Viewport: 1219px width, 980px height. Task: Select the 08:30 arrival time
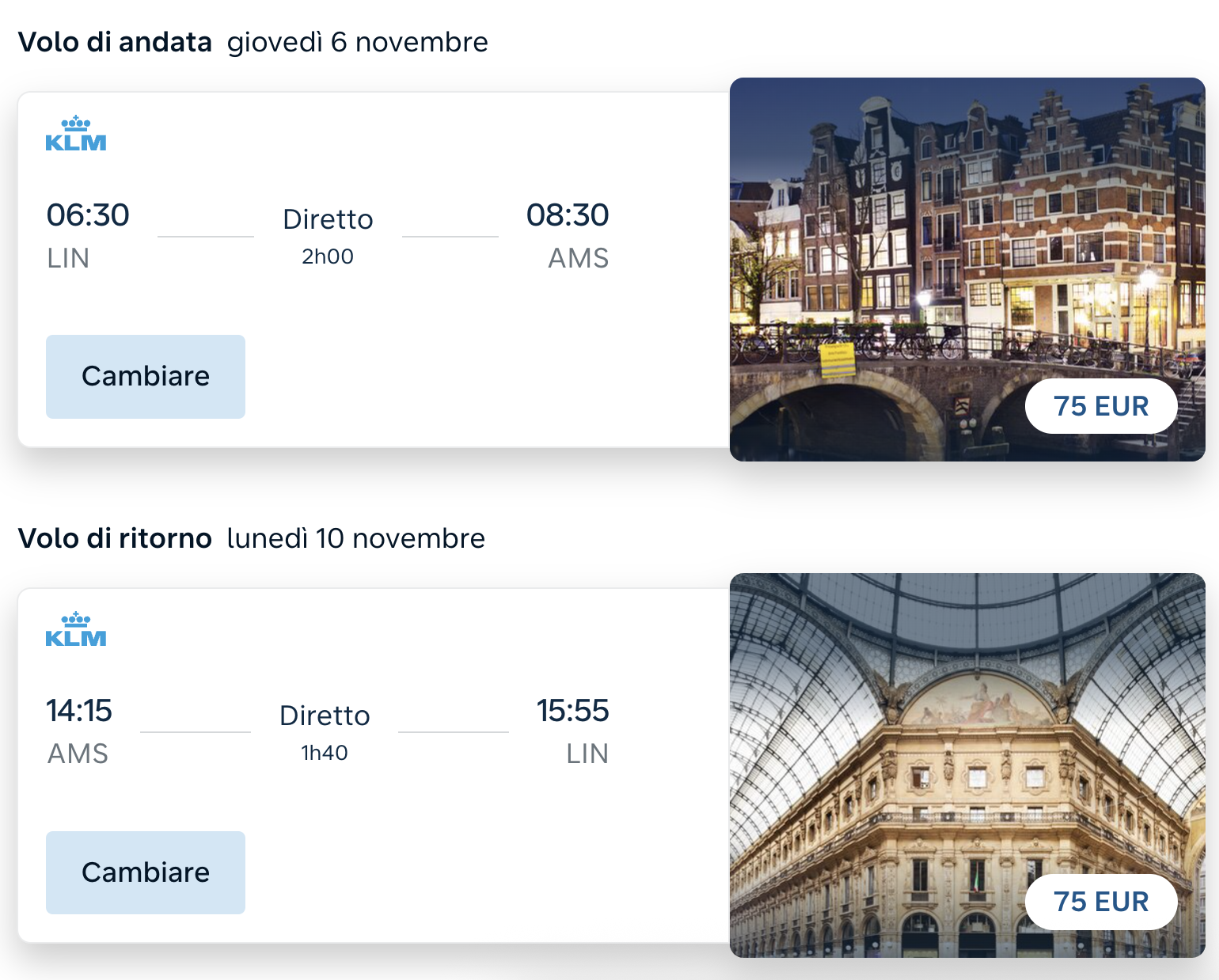(568, 215)
